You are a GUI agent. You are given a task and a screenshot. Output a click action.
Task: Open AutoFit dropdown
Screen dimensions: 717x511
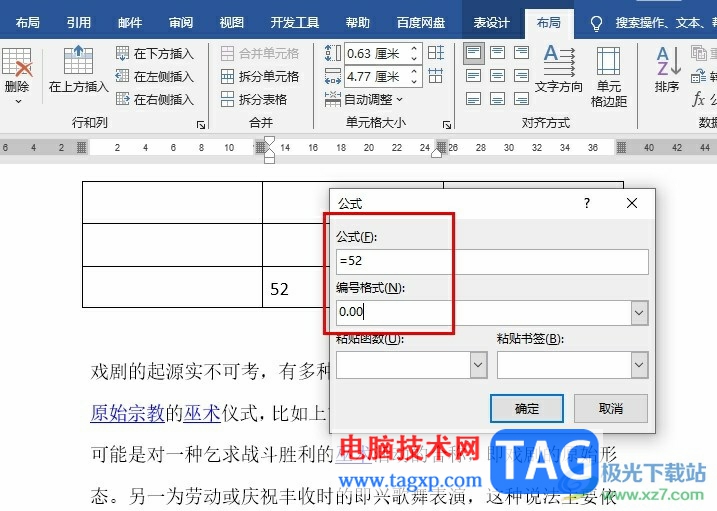point(364,99)
